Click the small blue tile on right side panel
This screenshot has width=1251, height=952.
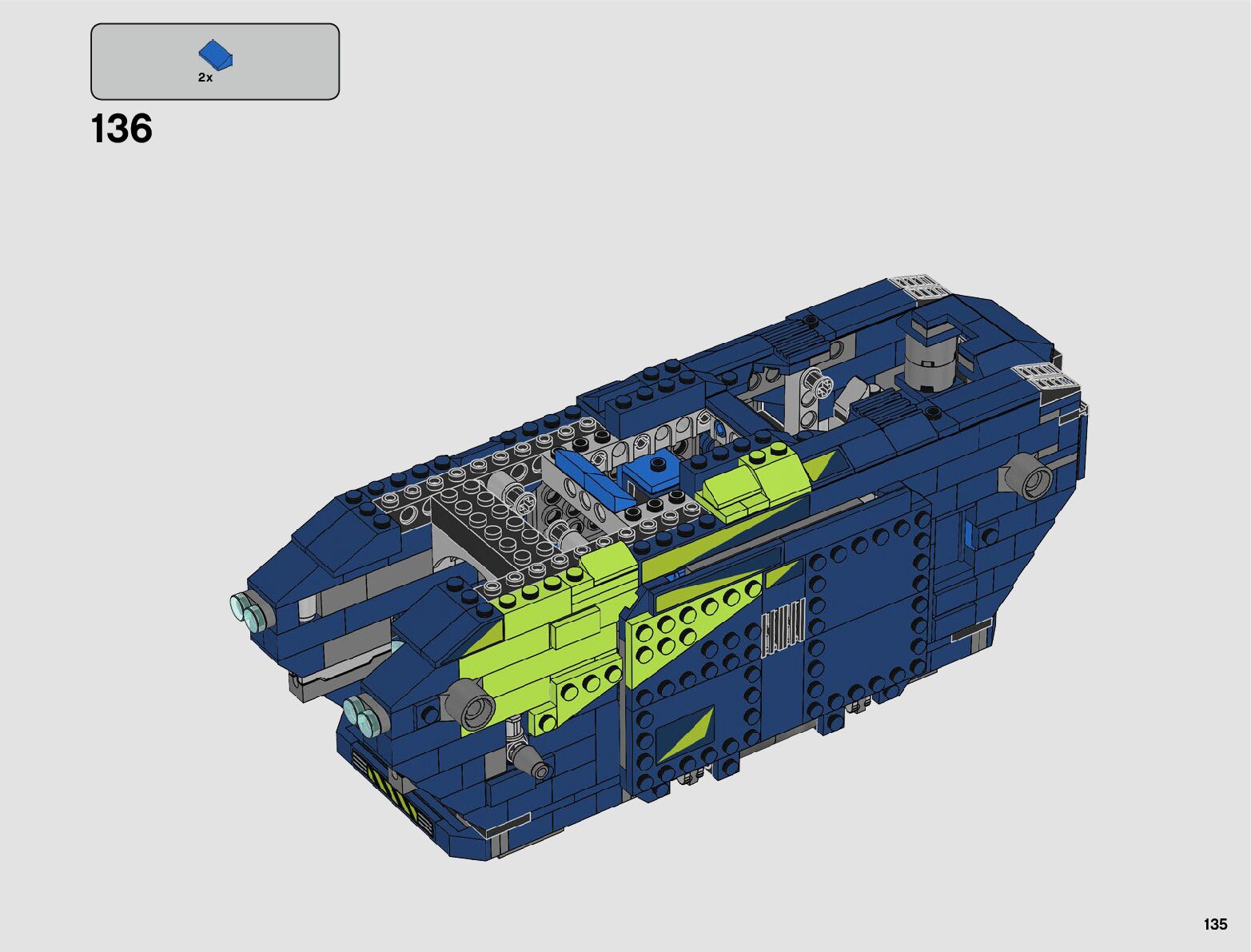click(969, 533)
